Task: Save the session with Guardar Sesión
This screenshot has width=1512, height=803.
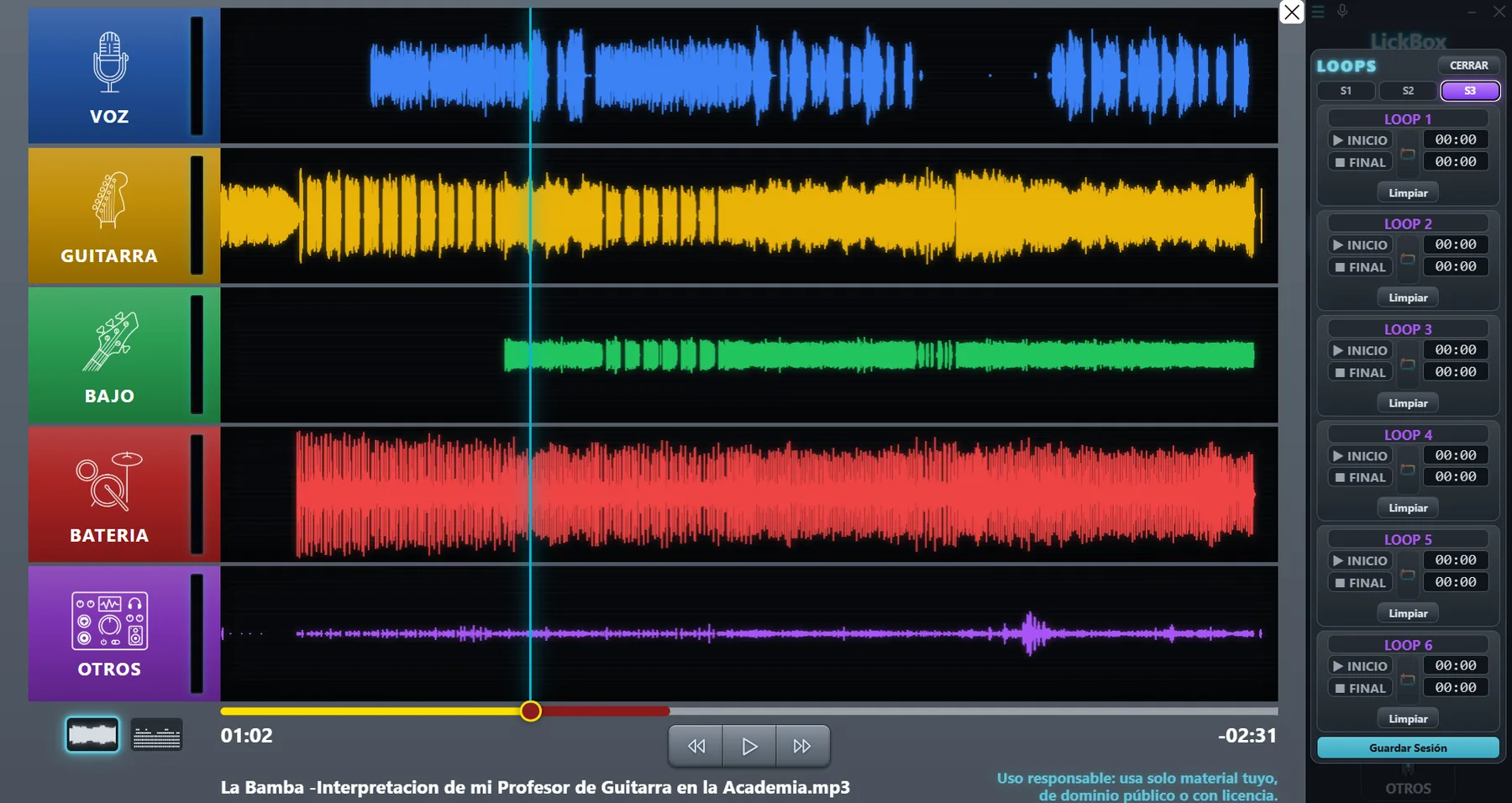Action: click(1408, 748)
